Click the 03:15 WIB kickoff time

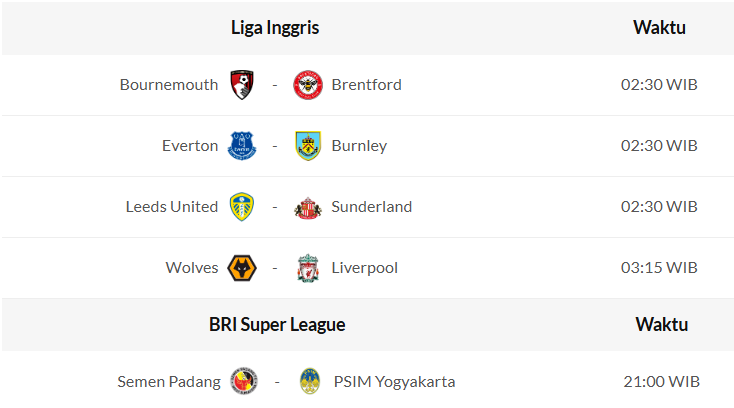tap(659, 268)
